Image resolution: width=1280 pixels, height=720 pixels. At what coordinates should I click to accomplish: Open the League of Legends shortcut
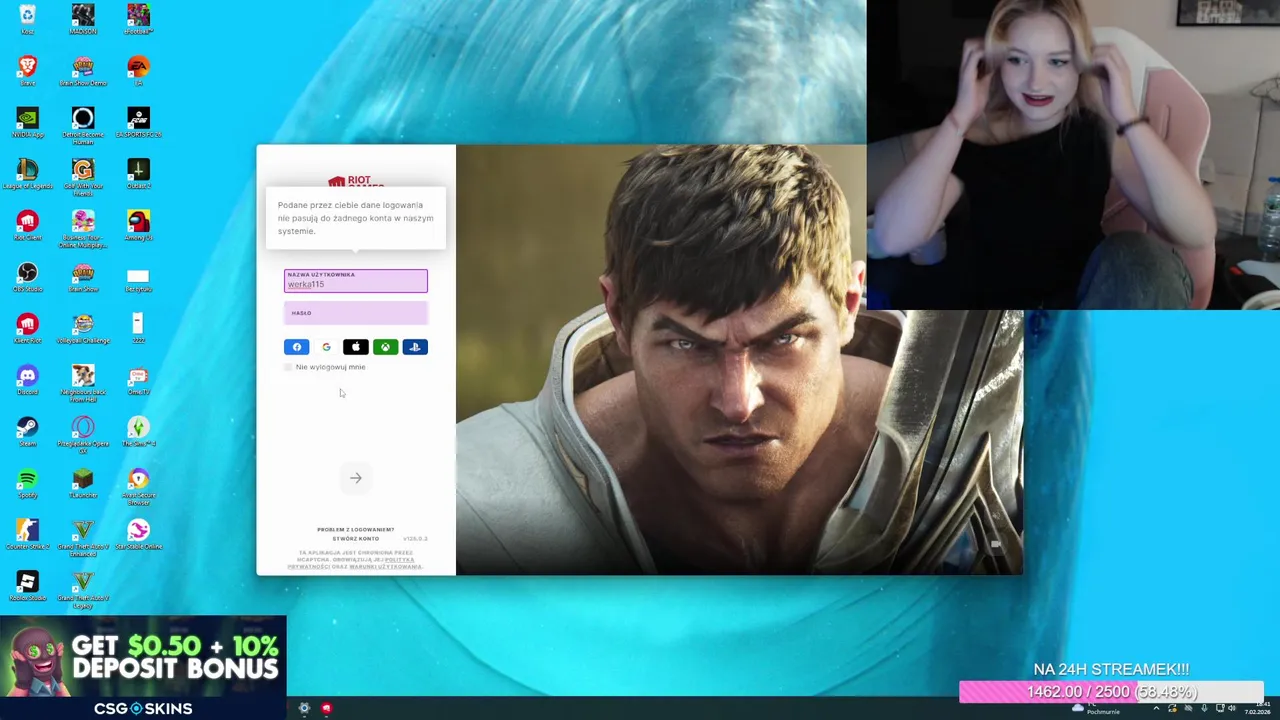pos(27,174)
